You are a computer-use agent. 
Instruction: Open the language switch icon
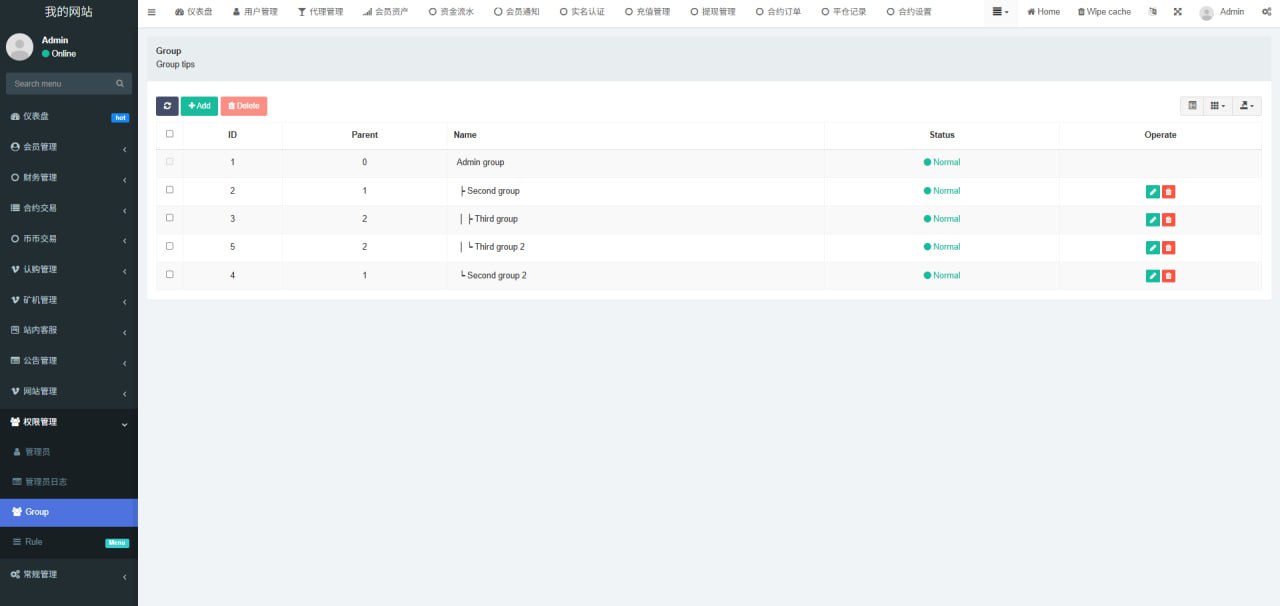[x=1153, y=12]
